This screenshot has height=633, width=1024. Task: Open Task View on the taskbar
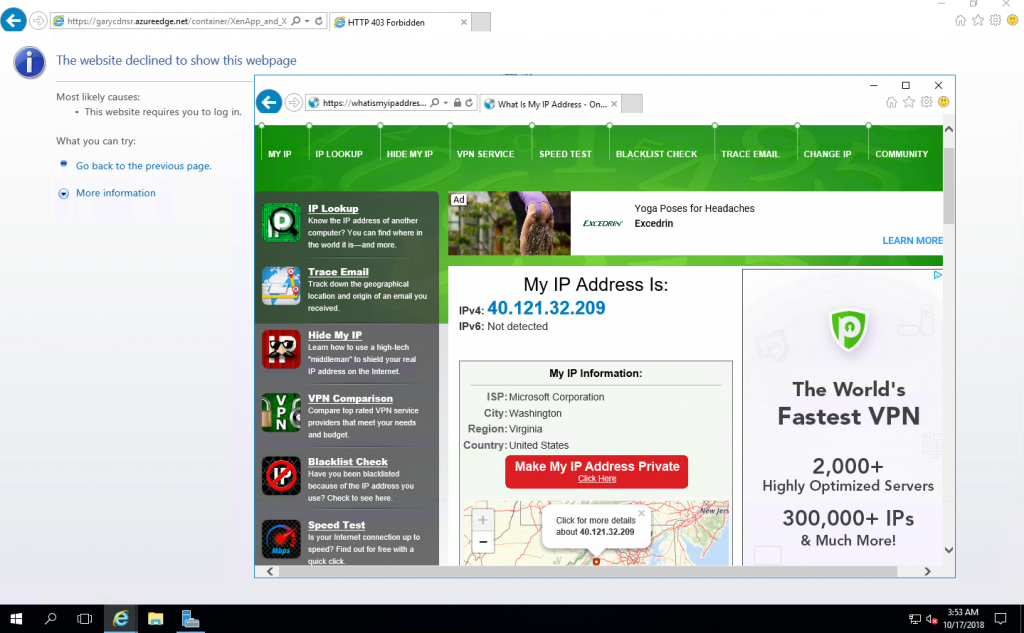[x=84, y=619]
